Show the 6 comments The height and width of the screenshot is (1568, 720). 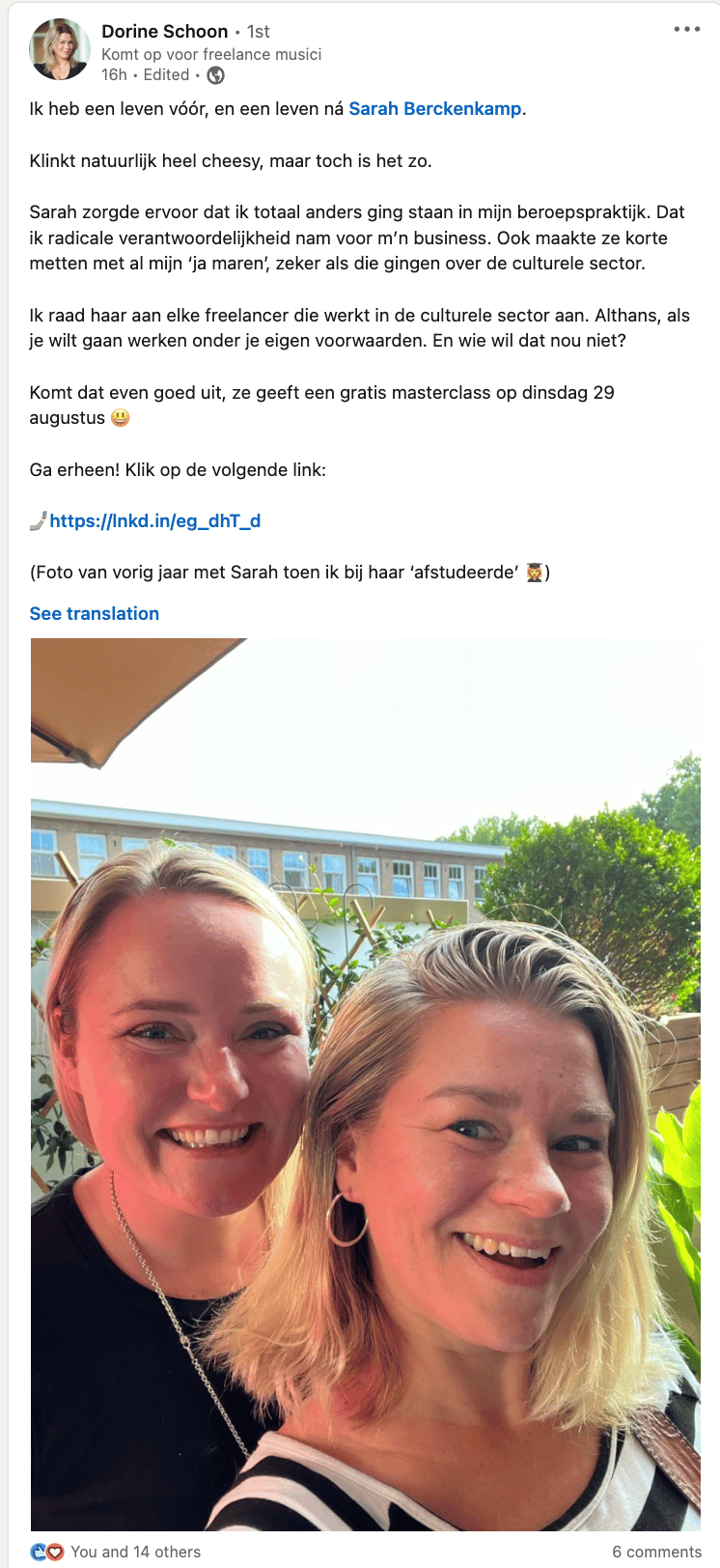click(656, 1552)
